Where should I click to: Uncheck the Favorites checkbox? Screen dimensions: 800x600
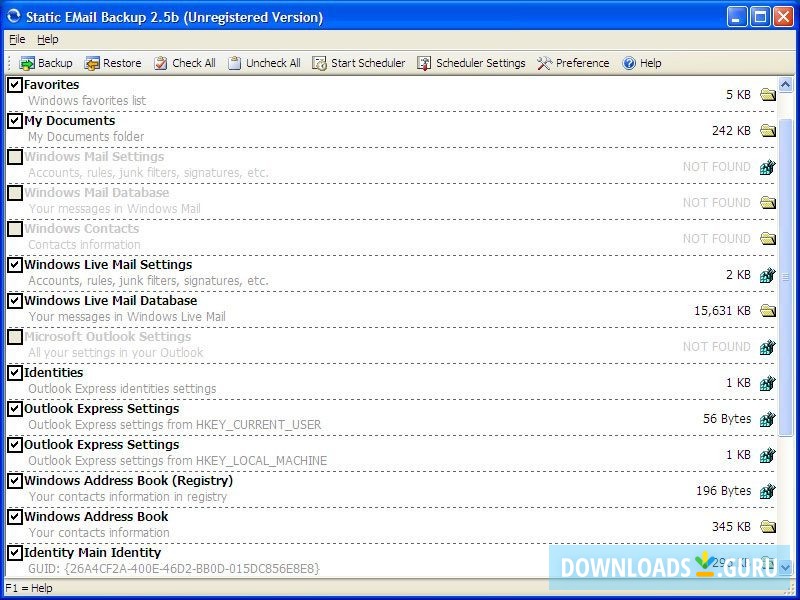[x=15, y=85]
